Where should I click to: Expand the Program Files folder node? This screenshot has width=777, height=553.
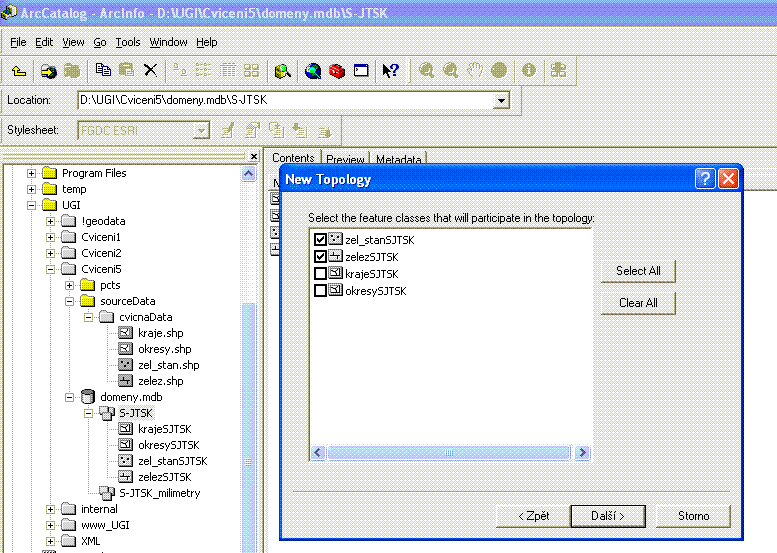(x=31, y=173)
